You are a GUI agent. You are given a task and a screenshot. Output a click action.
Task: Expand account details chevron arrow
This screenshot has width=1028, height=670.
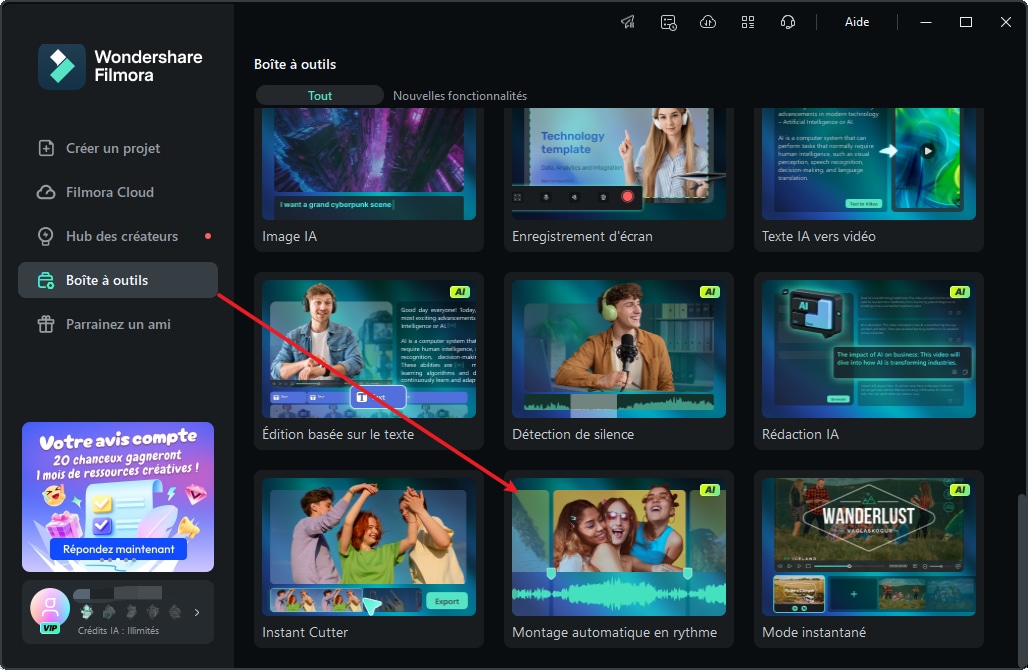pos(197,612)
